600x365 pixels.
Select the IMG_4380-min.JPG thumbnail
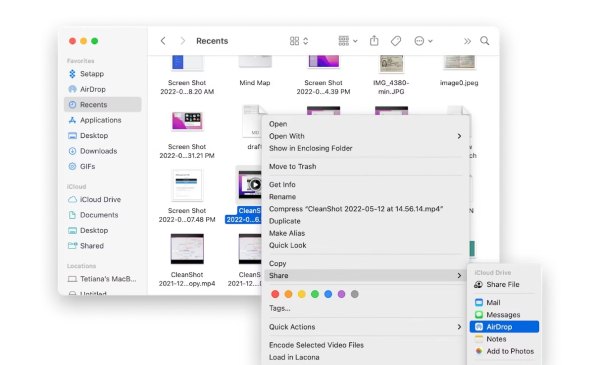391,63
